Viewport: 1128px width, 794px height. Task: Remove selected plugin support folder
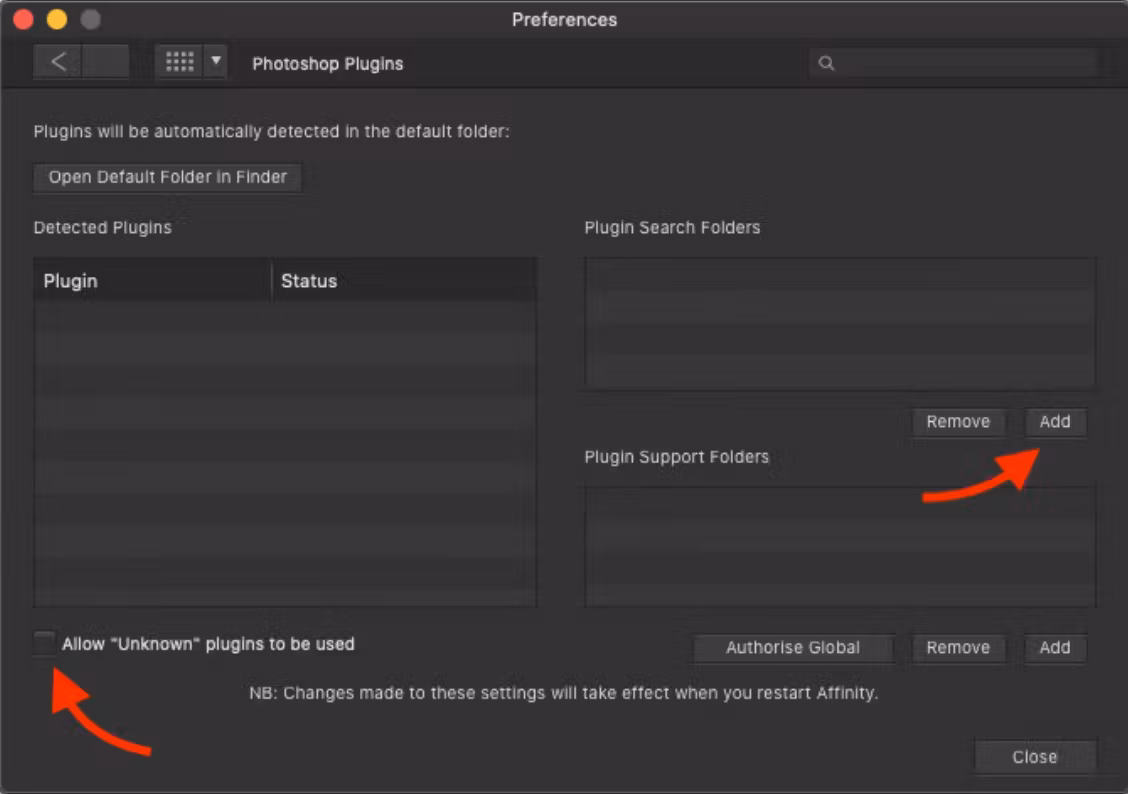pyautogui.click(x=958, y=647)
